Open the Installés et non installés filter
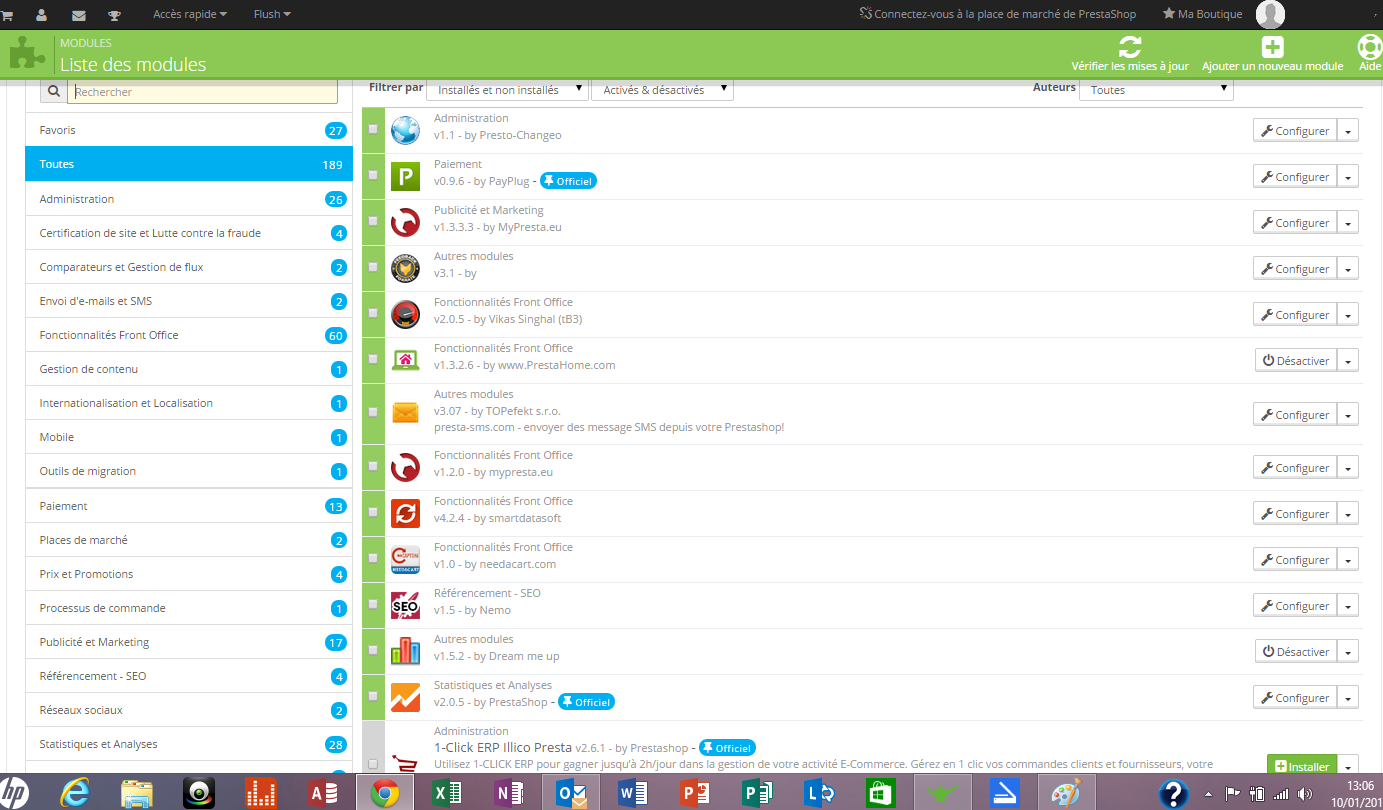This screenshot has width=1383, height=810. pyautogui.click(x=507, y=90)
